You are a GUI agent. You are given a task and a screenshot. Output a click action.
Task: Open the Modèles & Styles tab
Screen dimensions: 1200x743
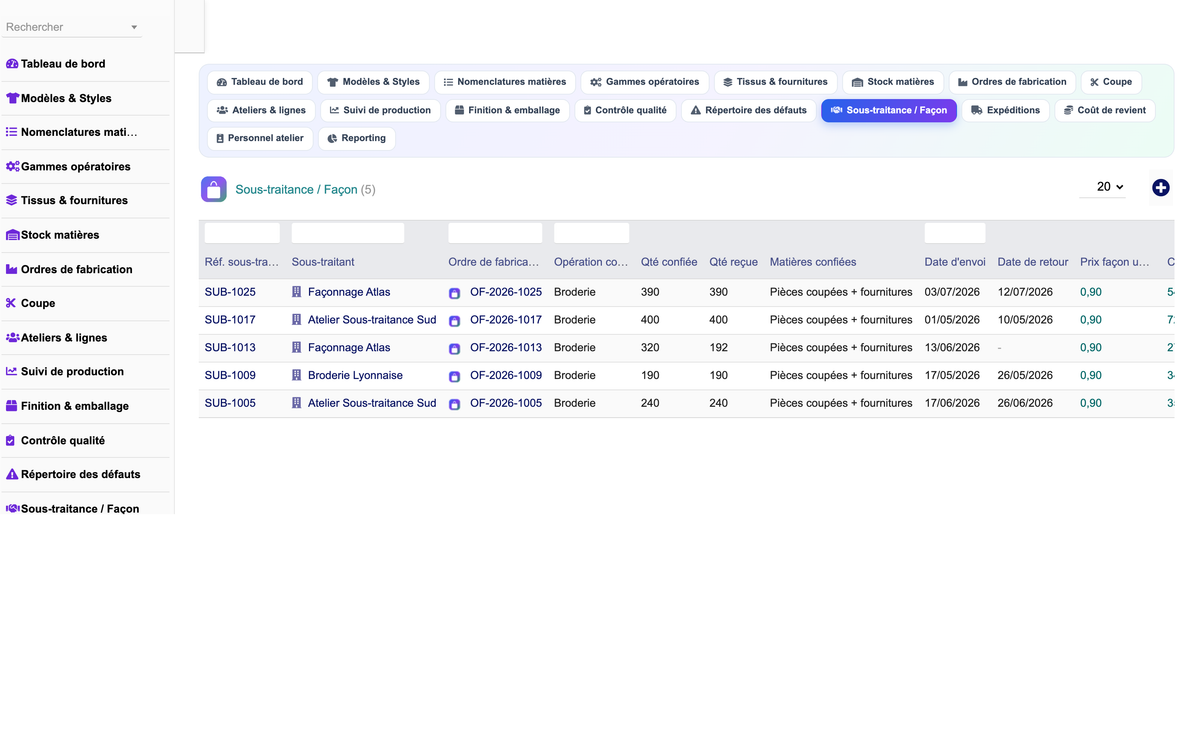click(x=373, y=82)
